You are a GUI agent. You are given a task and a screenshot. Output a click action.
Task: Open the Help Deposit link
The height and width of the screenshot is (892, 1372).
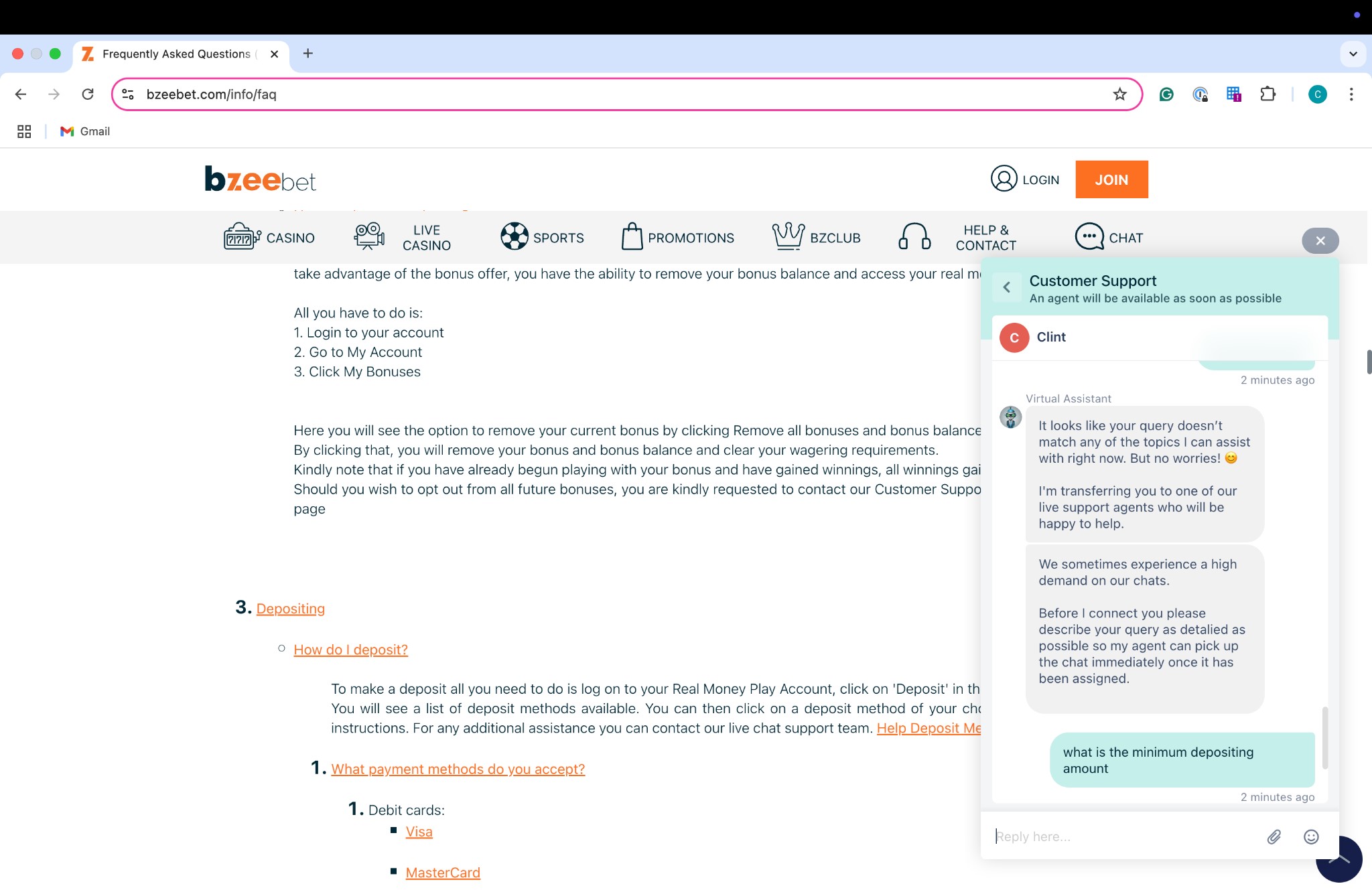(929, 728)
